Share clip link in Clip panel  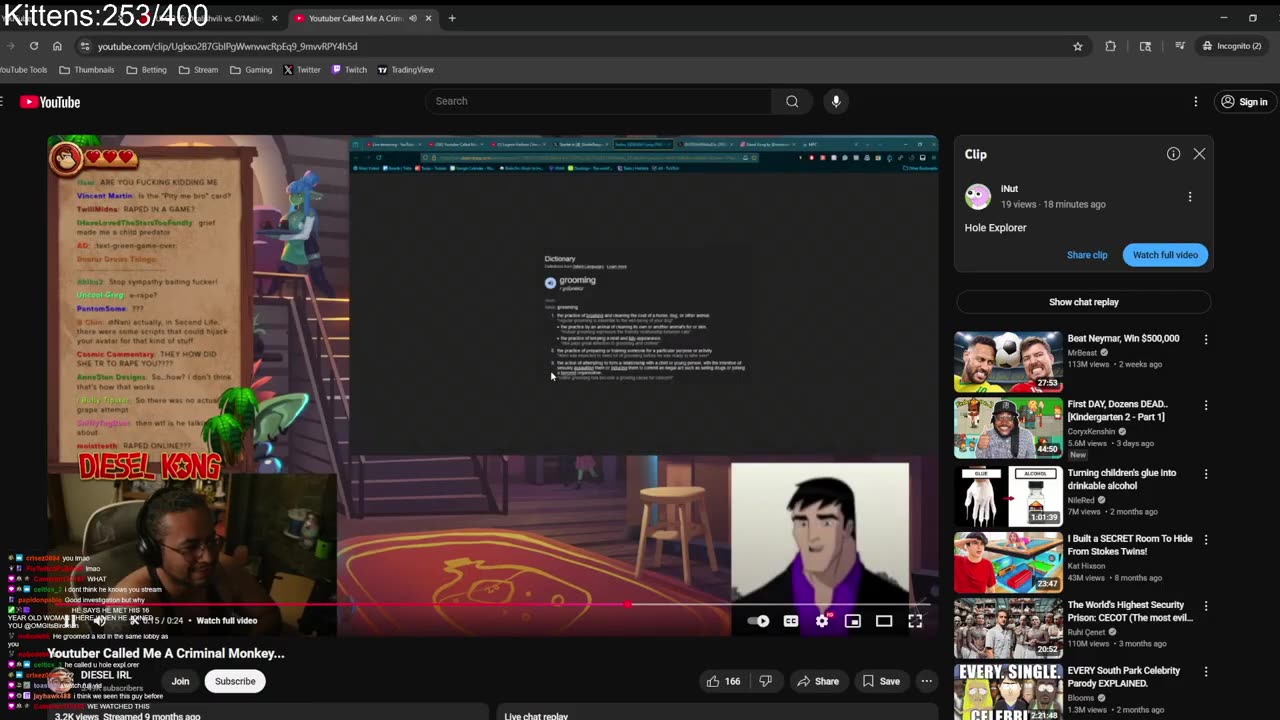point(1087,255)
